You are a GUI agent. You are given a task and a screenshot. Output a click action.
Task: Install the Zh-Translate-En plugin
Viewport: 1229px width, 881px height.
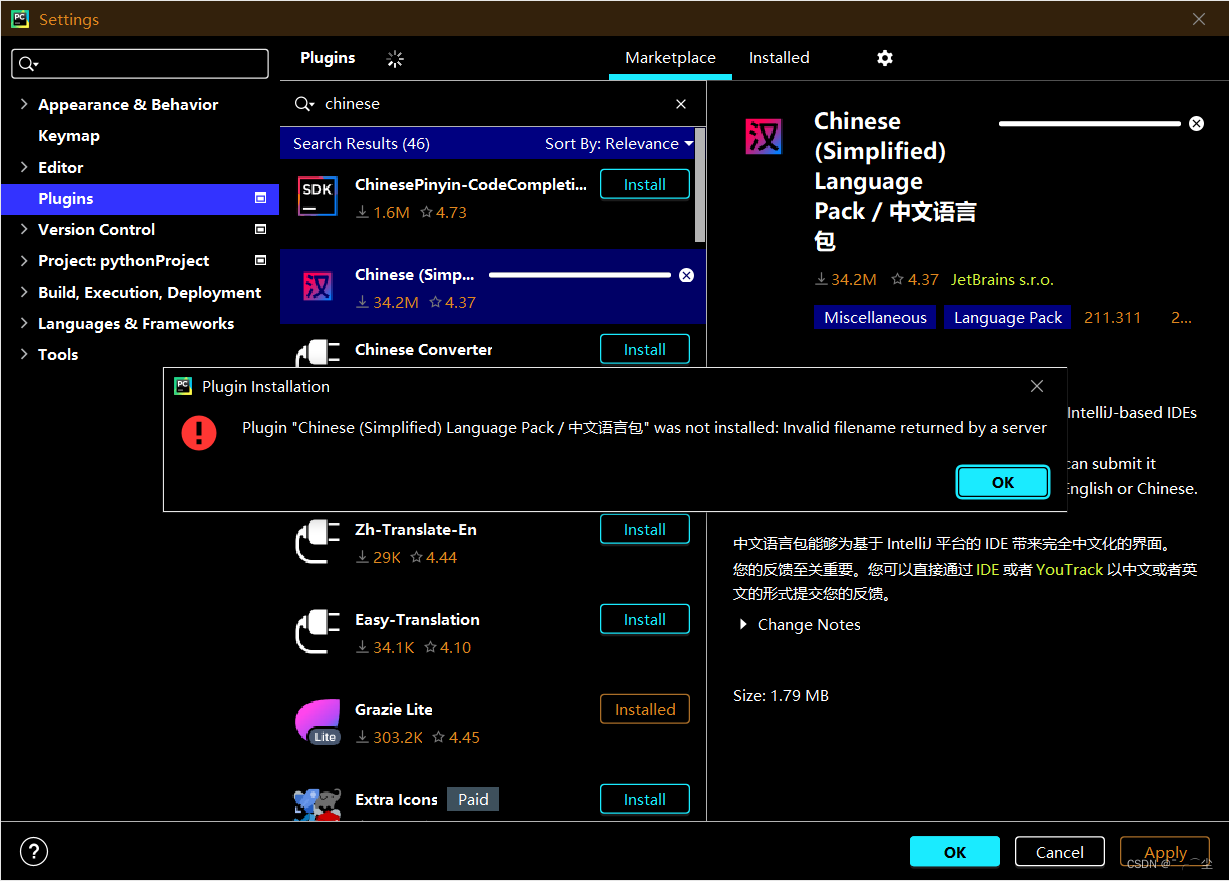click(x=645, y=529)
